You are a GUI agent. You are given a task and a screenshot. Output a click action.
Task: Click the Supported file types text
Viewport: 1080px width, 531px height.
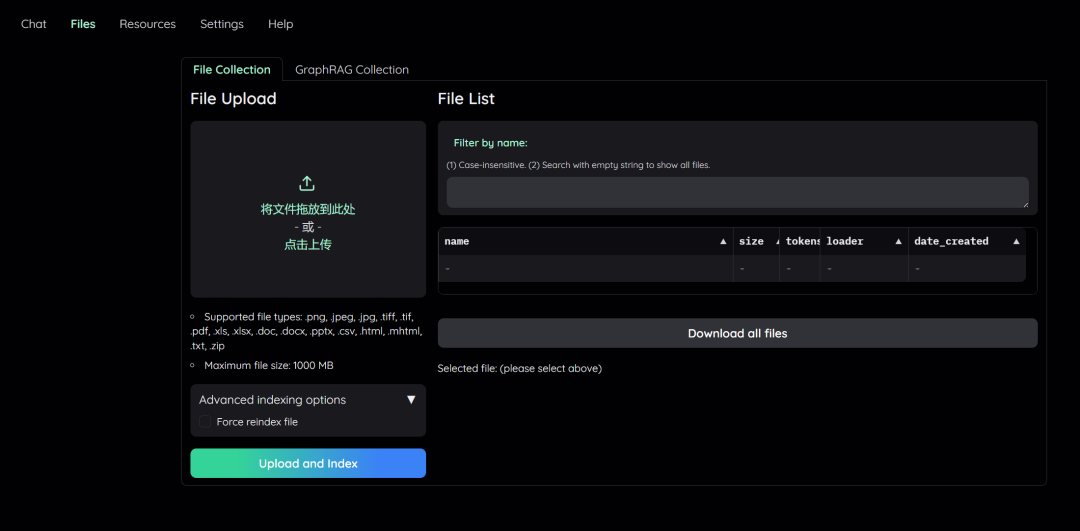307,331
